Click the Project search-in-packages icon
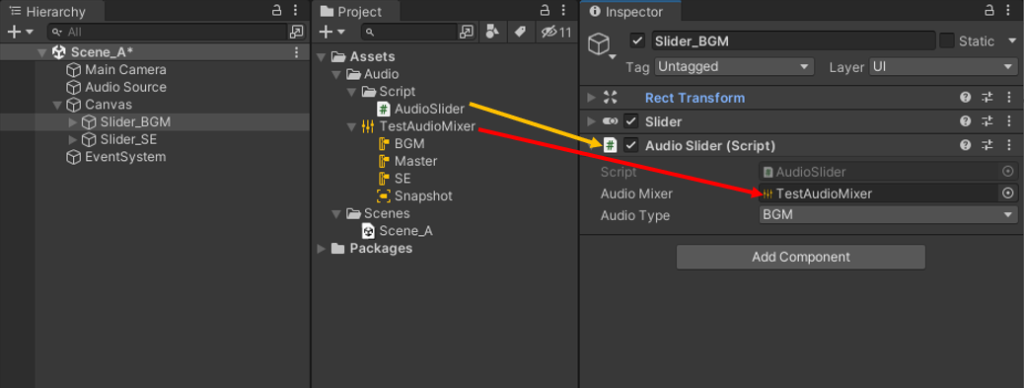 466,31
